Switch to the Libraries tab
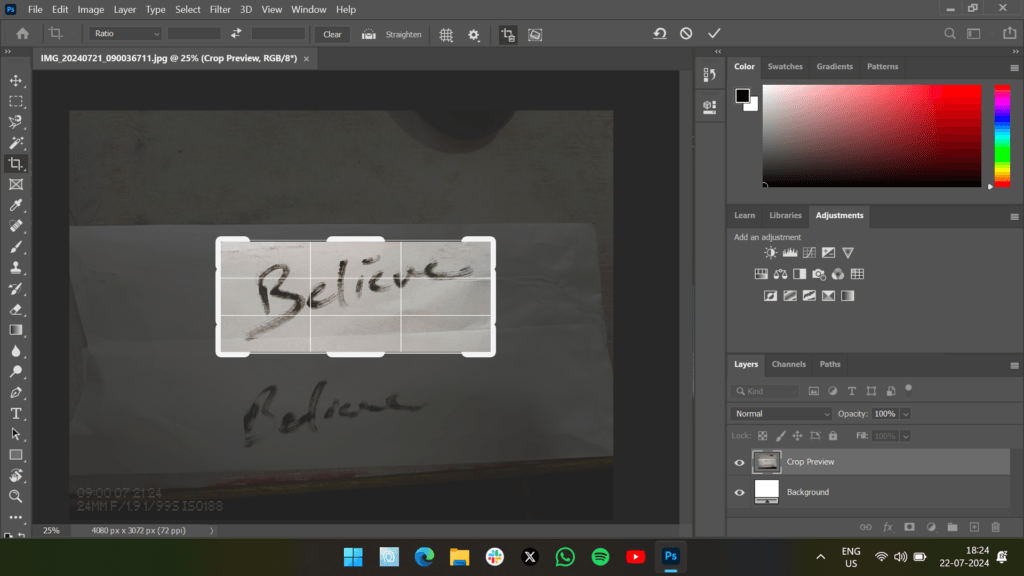This screenshot has width=1024, height=576. point(785,216)
